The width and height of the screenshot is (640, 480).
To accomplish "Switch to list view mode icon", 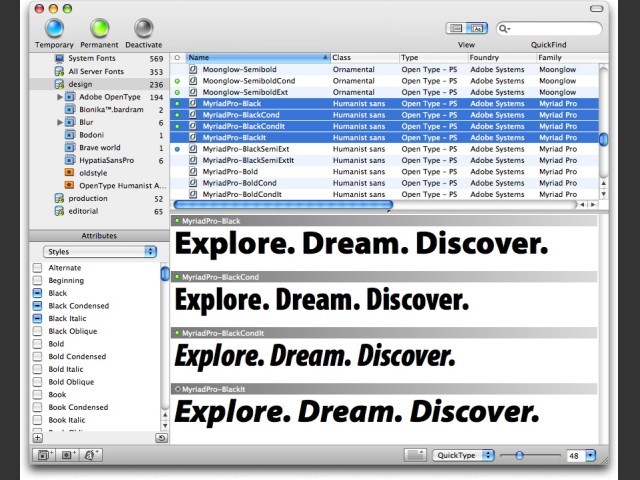I will [x=456, y=28].
